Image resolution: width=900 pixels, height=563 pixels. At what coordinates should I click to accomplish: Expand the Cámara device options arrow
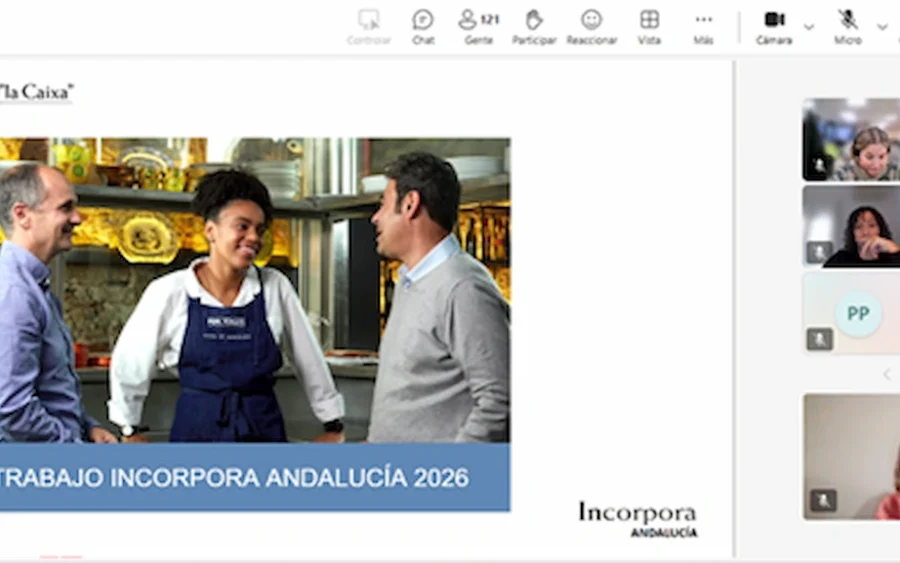tap(809, 27)
